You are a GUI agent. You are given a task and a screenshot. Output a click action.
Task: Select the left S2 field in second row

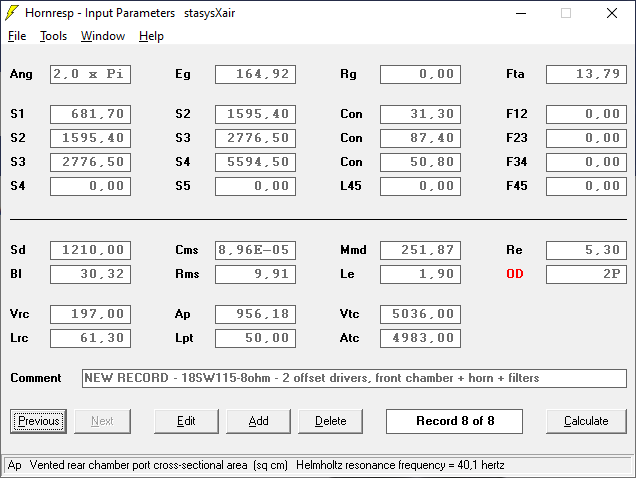tap(90, 138)
